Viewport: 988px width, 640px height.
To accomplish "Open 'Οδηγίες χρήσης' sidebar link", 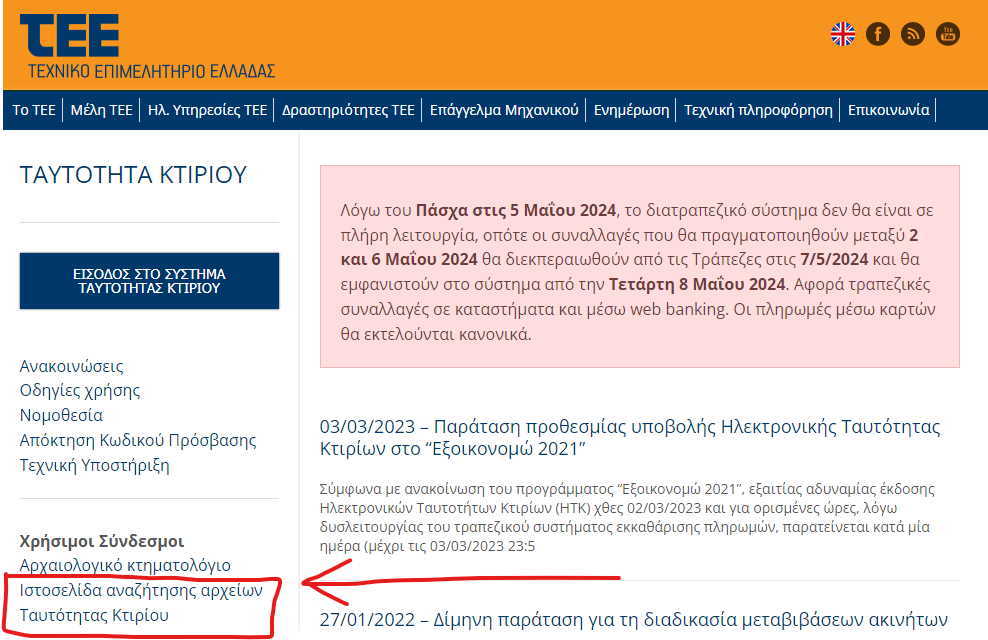I will click(80, 390).
